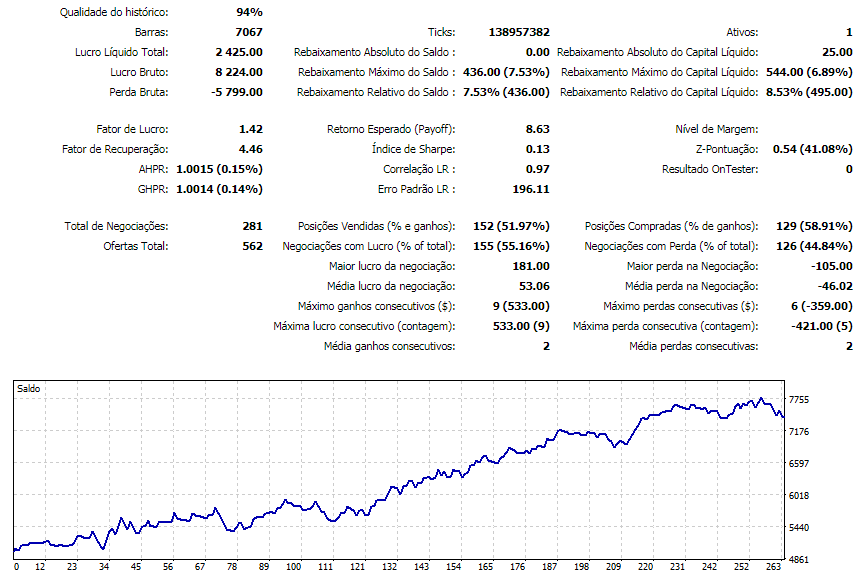Select the Z-Pontuação value 0.54 (41.08%)

(x=813, y=149)
